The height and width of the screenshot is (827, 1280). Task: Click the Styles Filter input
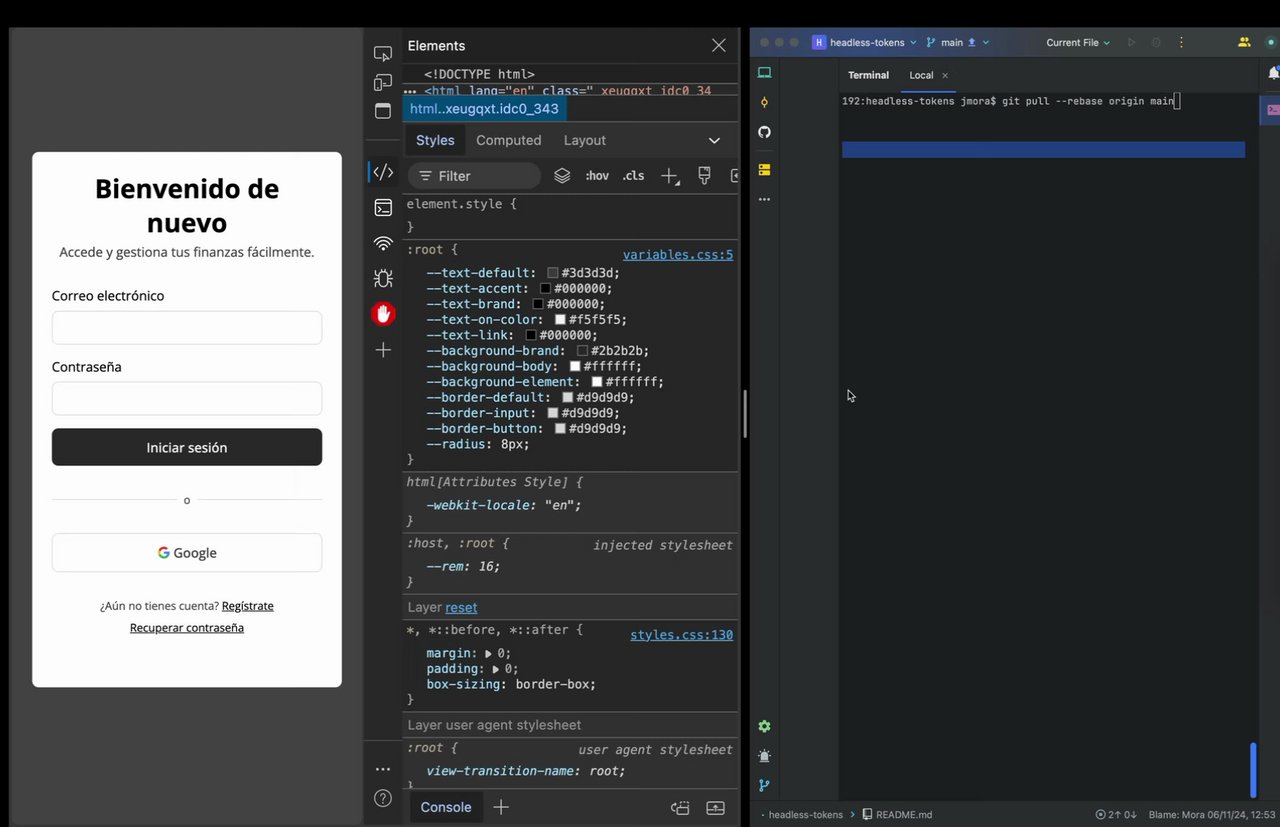click(474, 176)
